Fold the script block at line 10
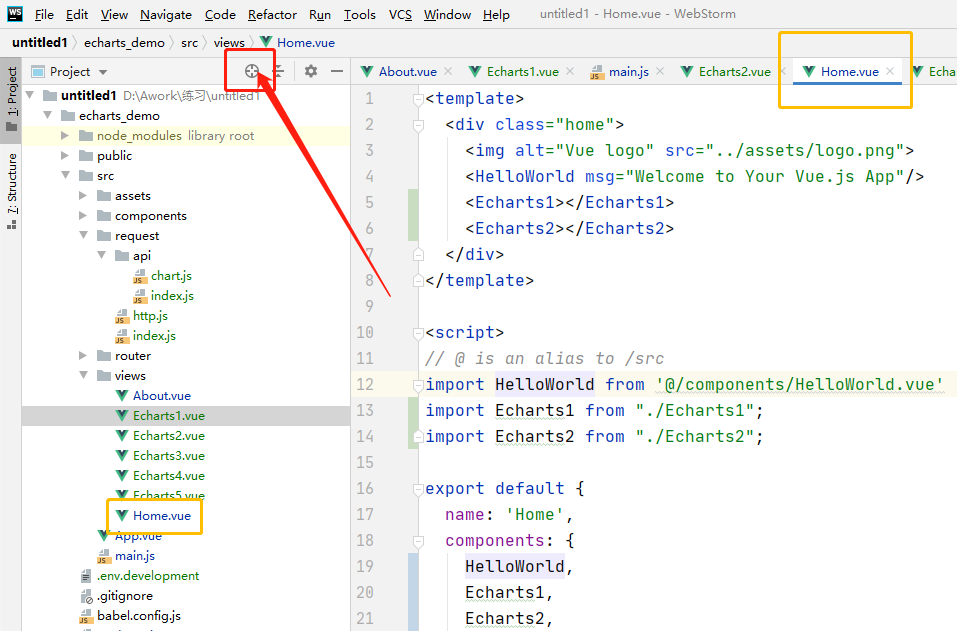The width and height of the screenshot is (957, 631). point(418,333)
